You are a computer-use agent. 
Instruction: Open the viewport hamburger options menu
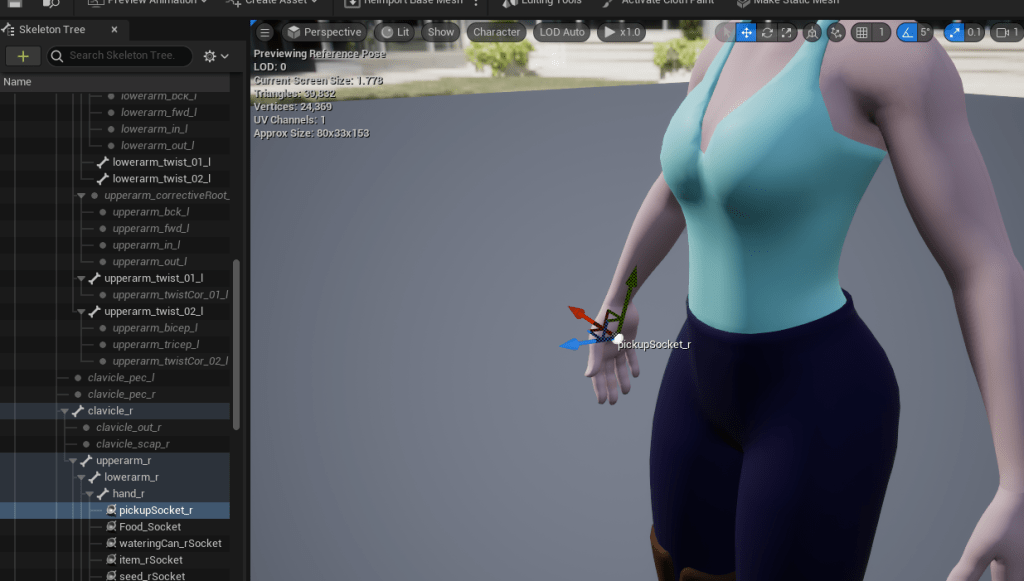(x=265, y=32)
